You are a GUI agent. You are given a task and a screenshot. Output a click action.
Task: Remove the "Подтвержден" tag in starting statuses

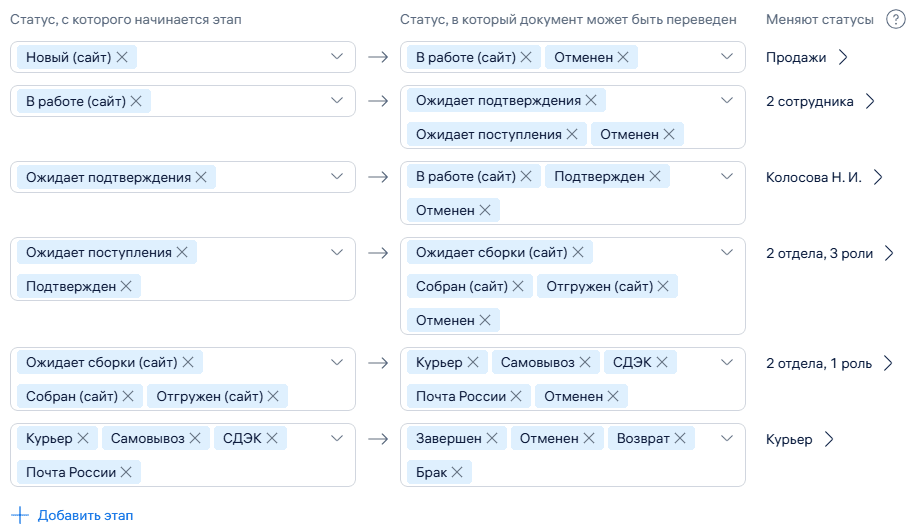pos(126,286)
